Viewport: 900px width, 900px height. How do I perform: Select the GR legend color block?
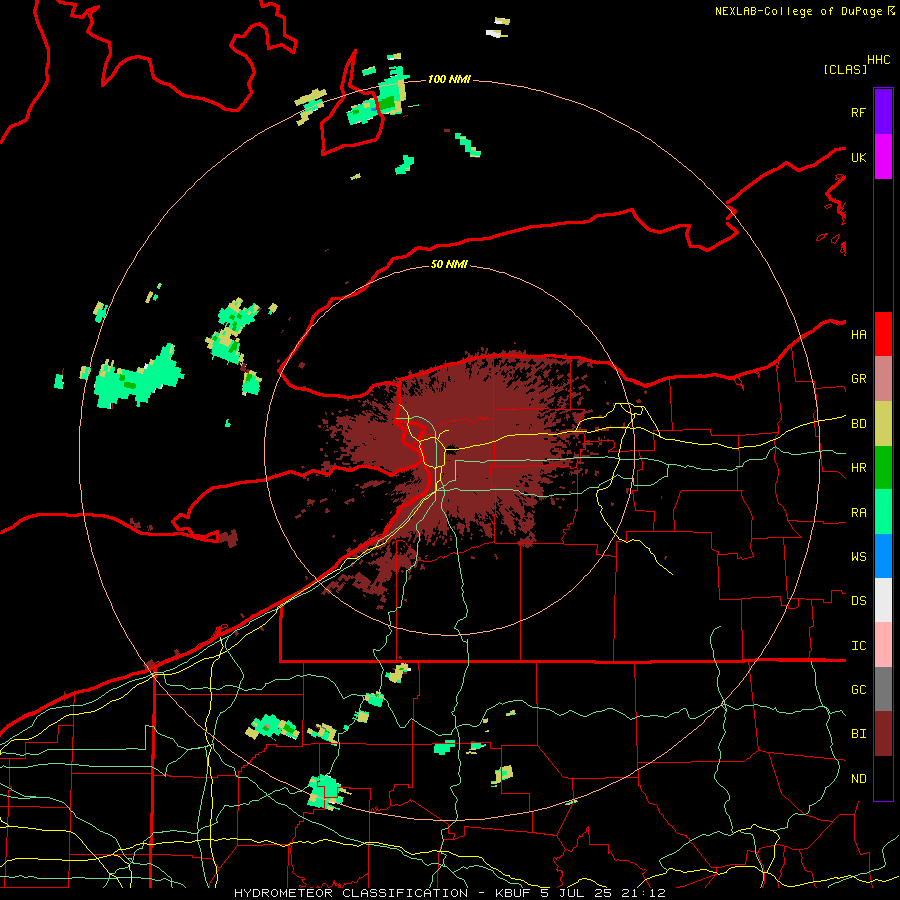(883, 378)
